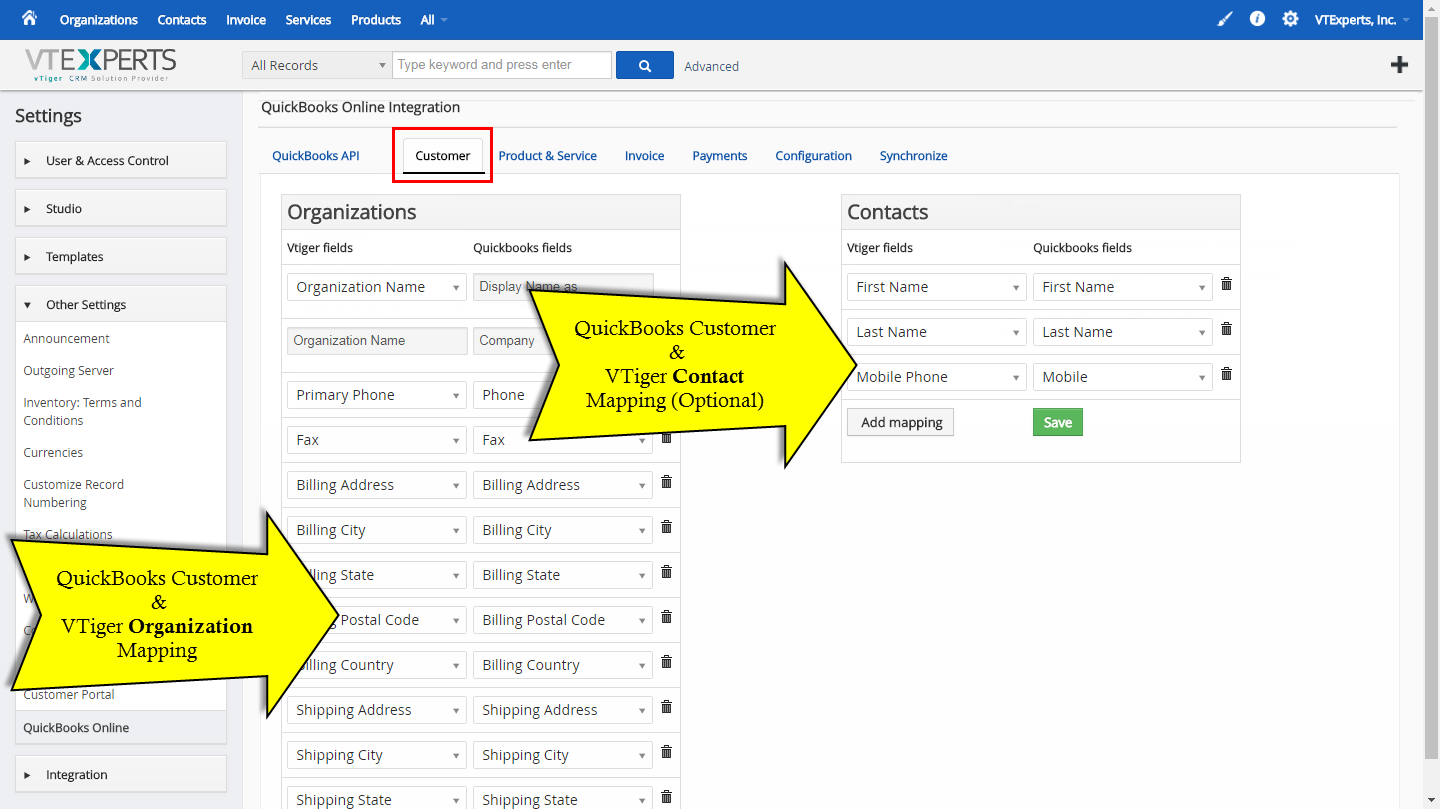Open the contacts Quickbooks Last Name dropdown
This screenshot has height=809, width=1440.
(x=1123, y=332)
